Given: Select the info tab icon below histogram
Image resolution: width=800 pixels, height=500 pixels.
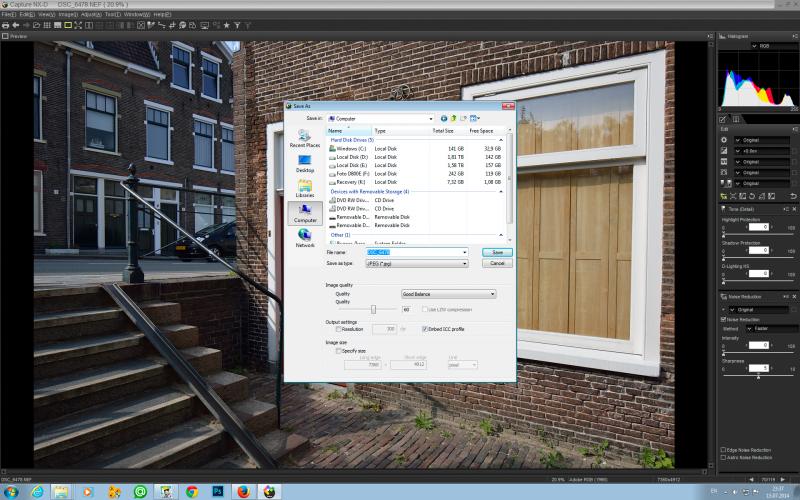Looking at the screenshot, I should click(736, 119).
